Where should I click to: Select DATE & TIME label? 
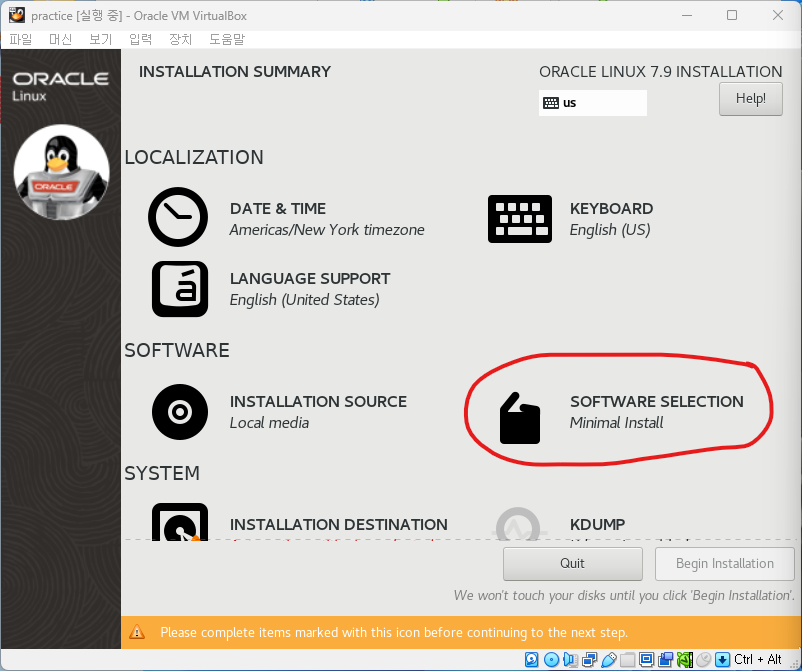pyautogui.click(x=278, y=209)
